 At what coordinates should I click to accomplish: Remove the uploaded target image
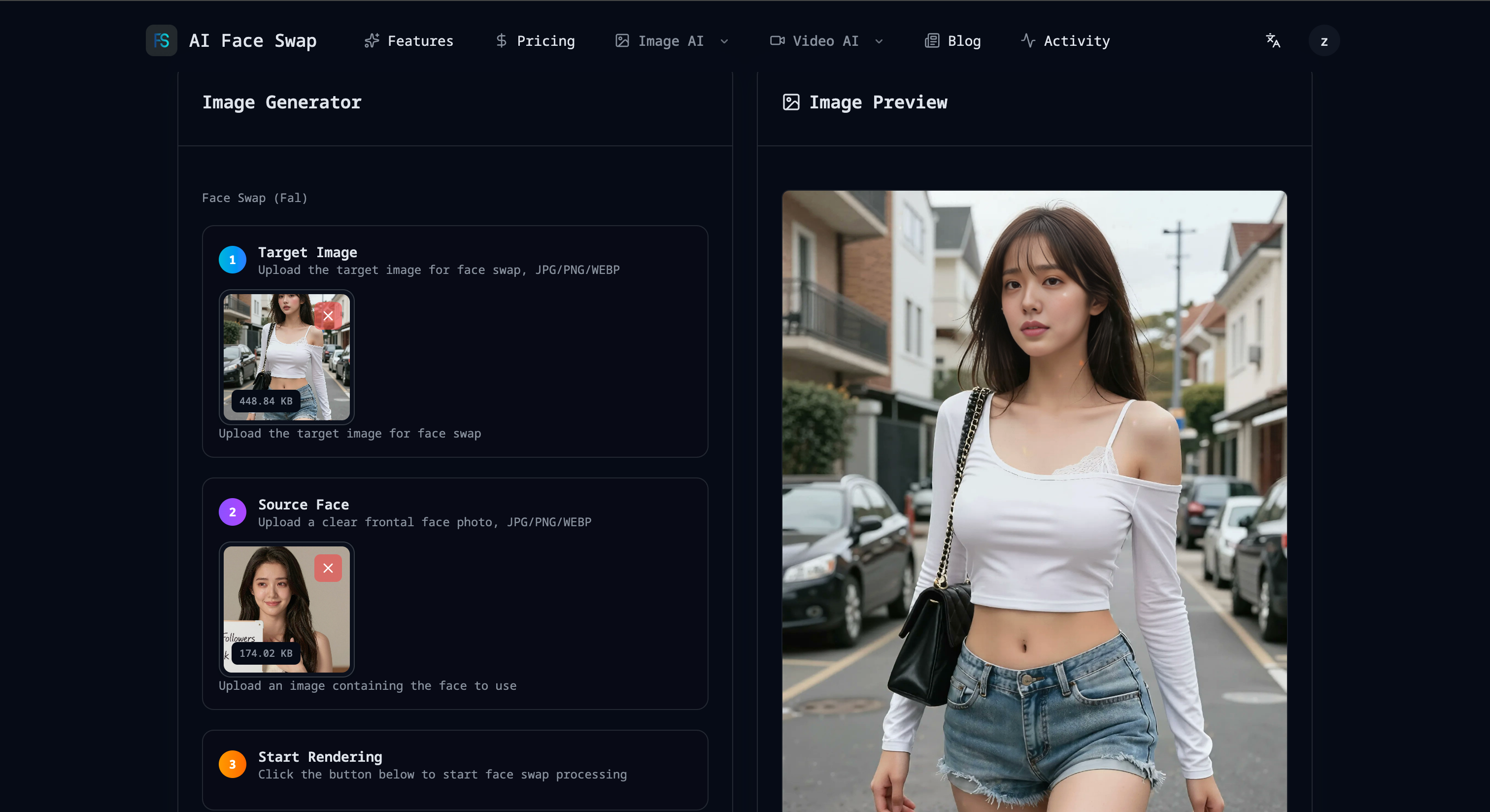(x=329, y=316)
